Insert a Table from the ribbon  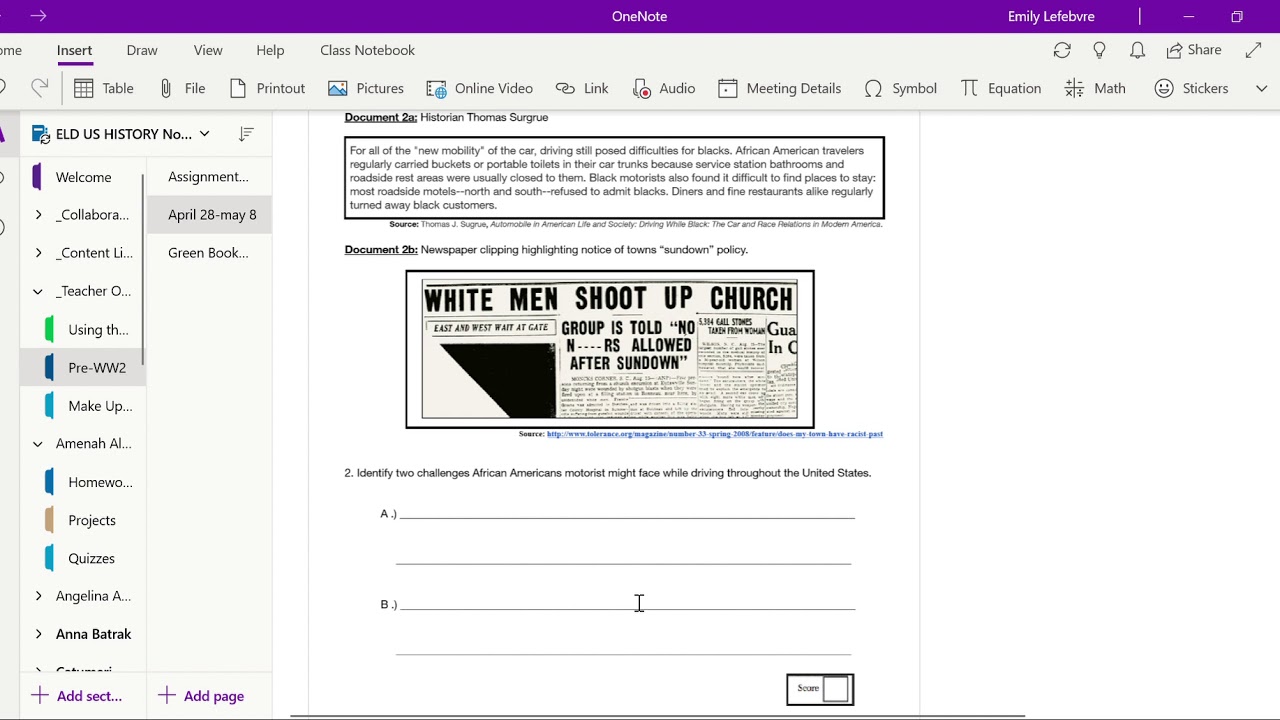(103, 88)
